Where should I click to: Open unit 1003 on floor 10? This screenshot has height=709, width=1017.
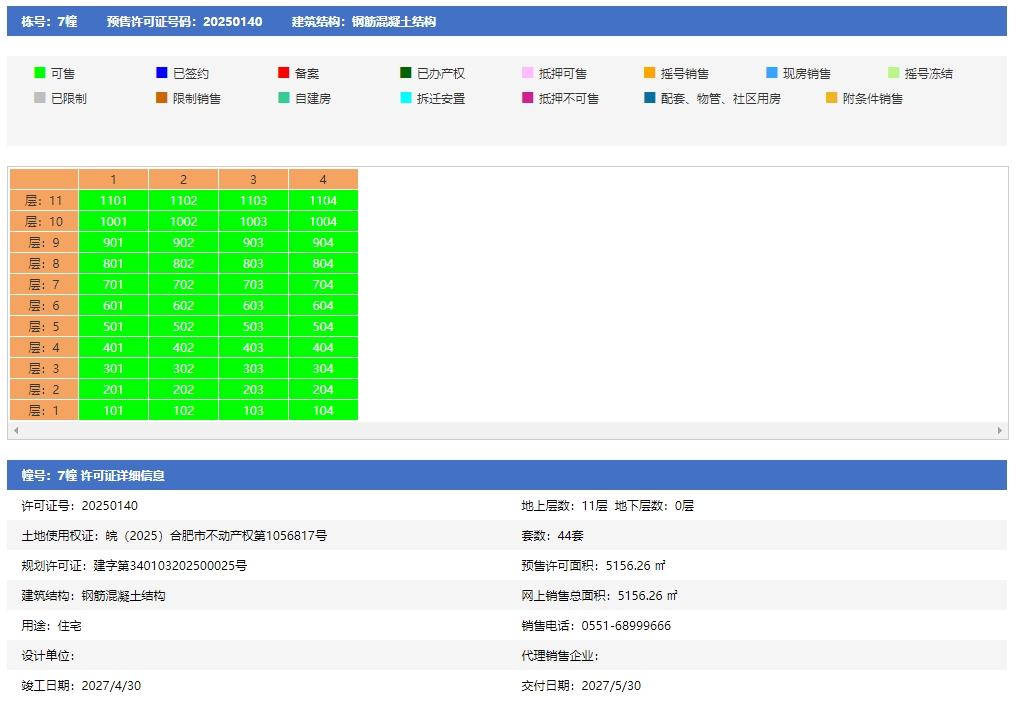(x=253, y=221)
